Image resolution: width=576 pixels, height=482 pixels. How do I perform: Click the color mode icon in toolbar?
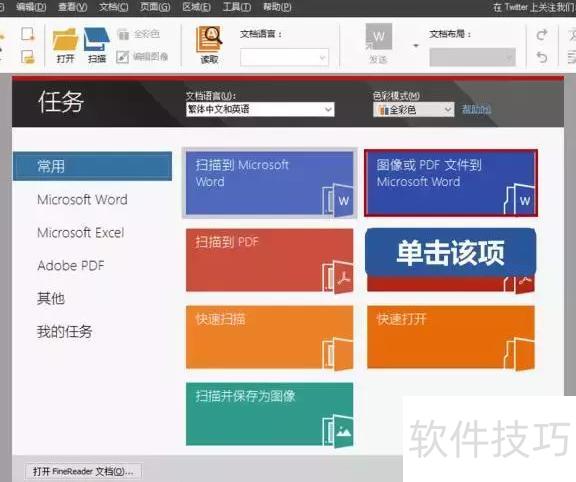138,34
